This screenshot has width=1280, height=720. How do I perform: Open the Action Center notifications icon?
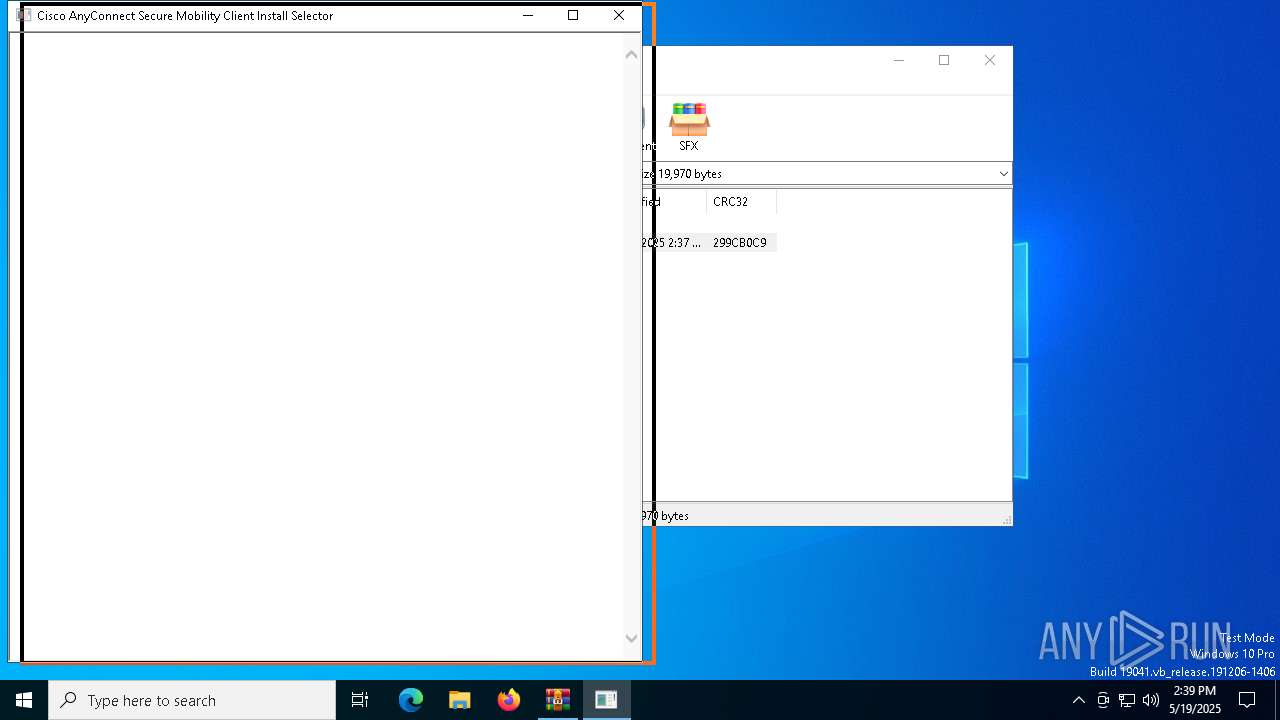[x=1247, y=700]
